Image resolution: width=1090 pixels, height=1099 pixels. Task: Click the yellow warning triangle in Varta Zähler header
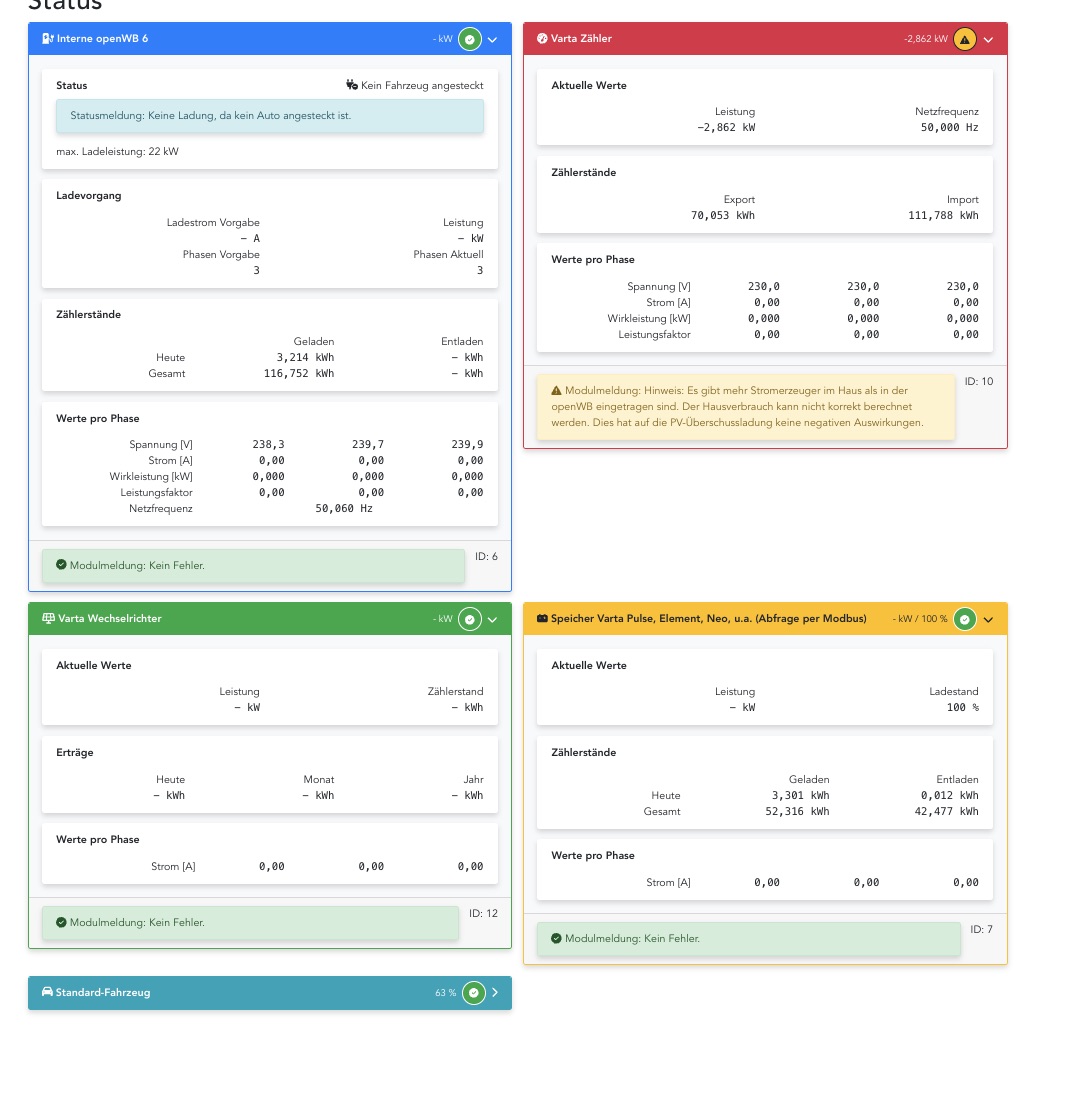(965, 39)
